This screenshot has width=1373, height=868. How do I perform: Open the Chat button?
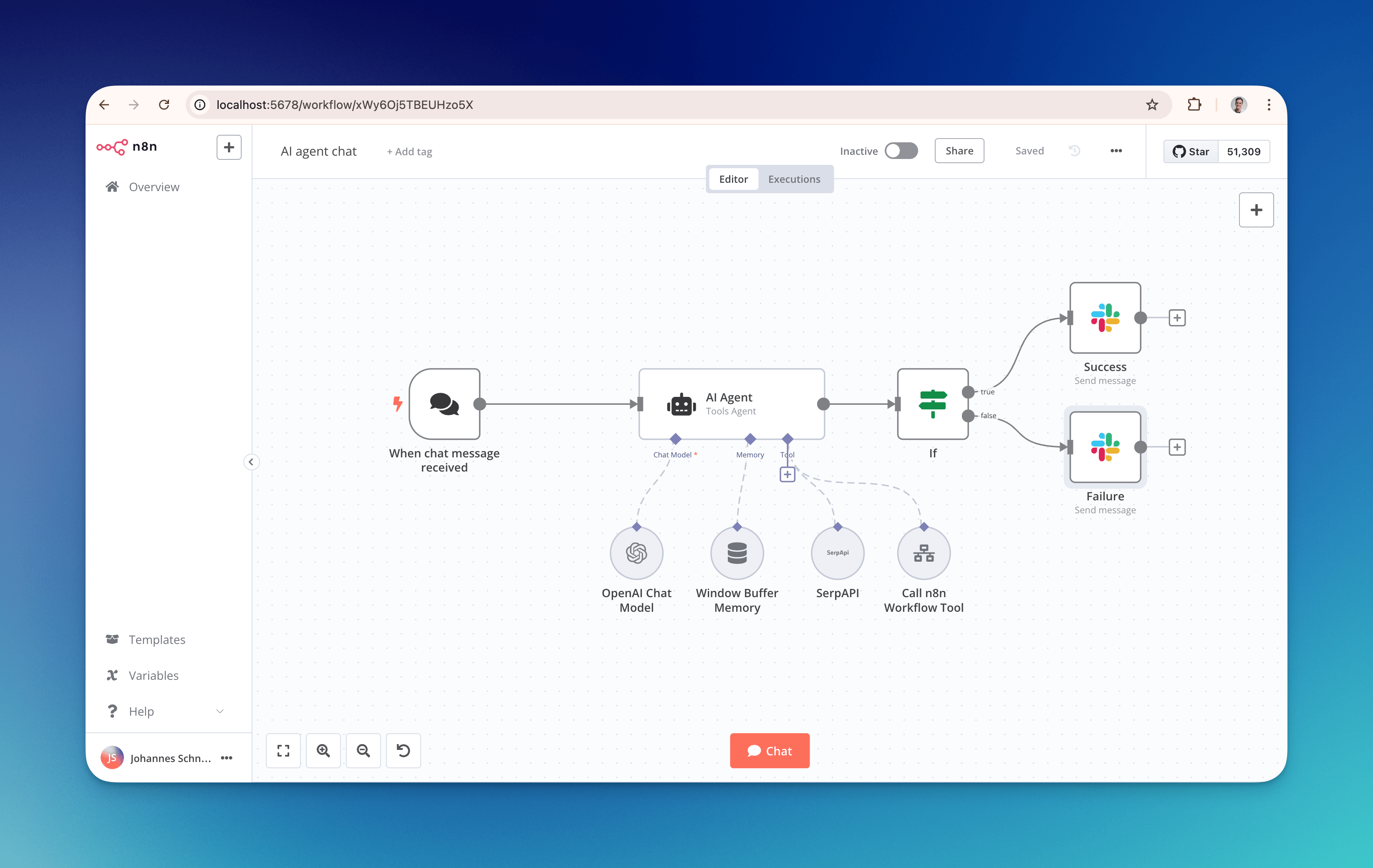(769, 750)
